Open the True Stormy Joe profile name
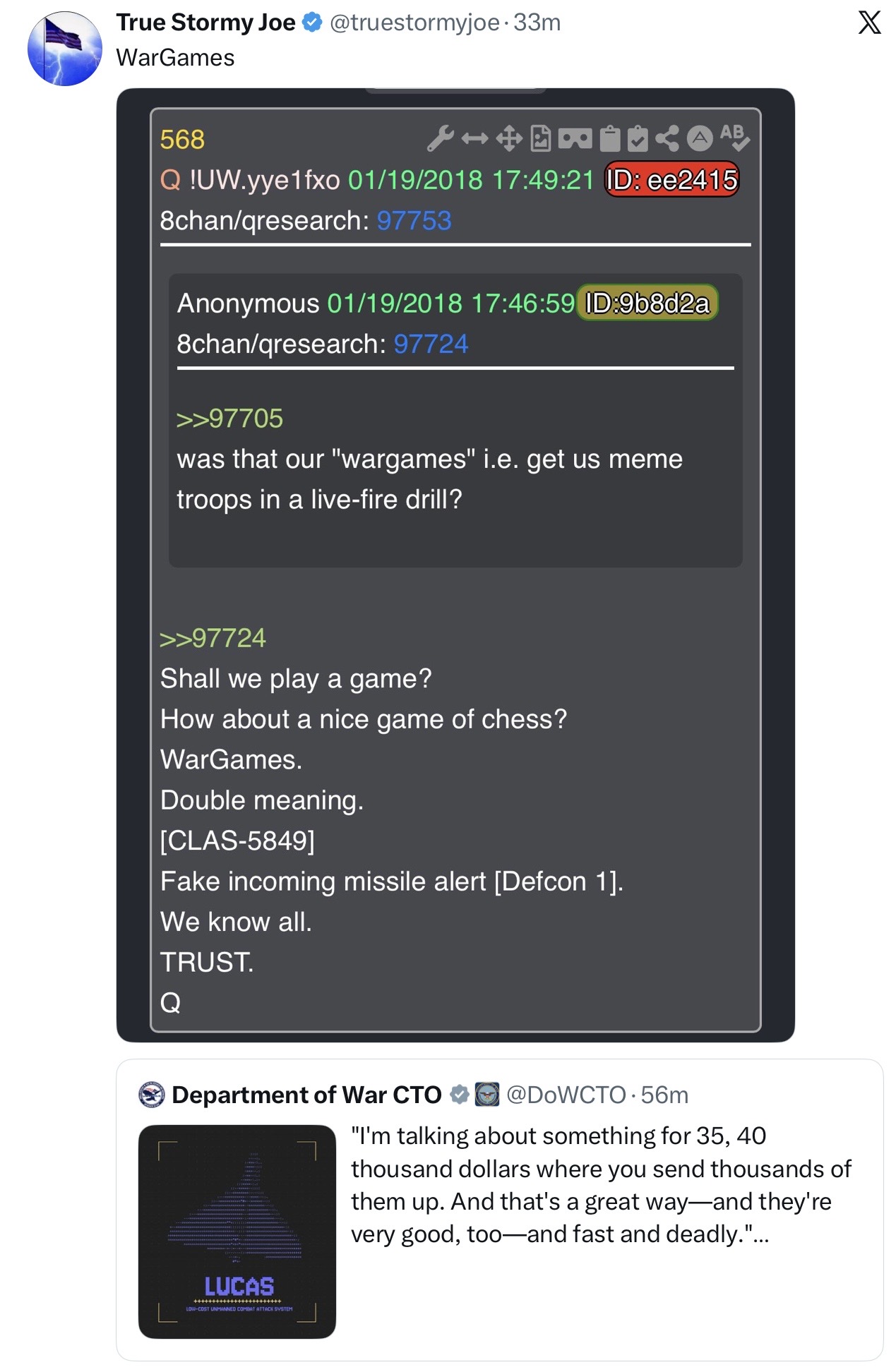Image resolution: width=896 pixels, height=1372 pixels. 205,23
